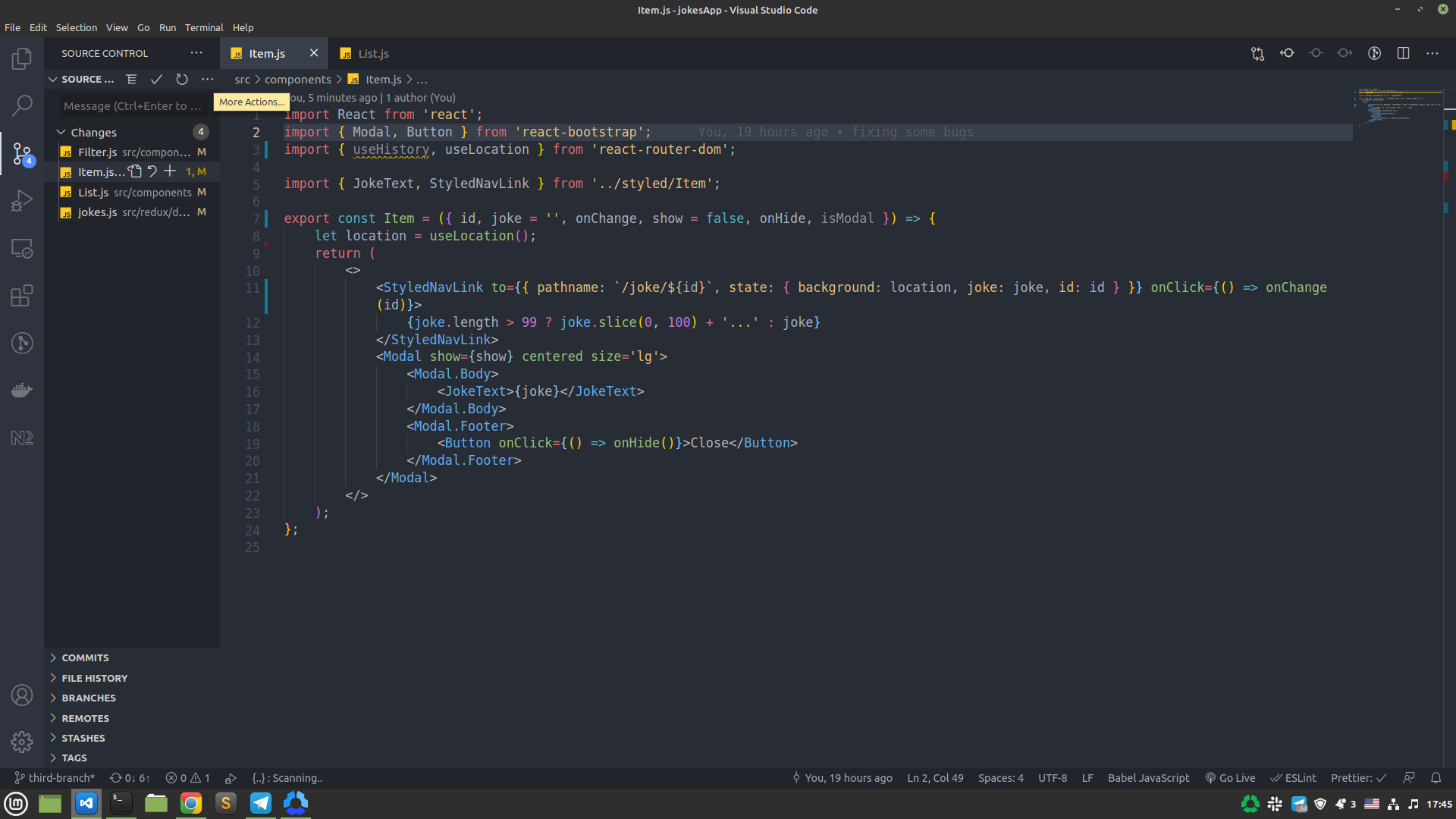The width and height of the screenshot is (1456, 819).
Task: Click third-branch in the status bar
Action: tap(55, 778)
